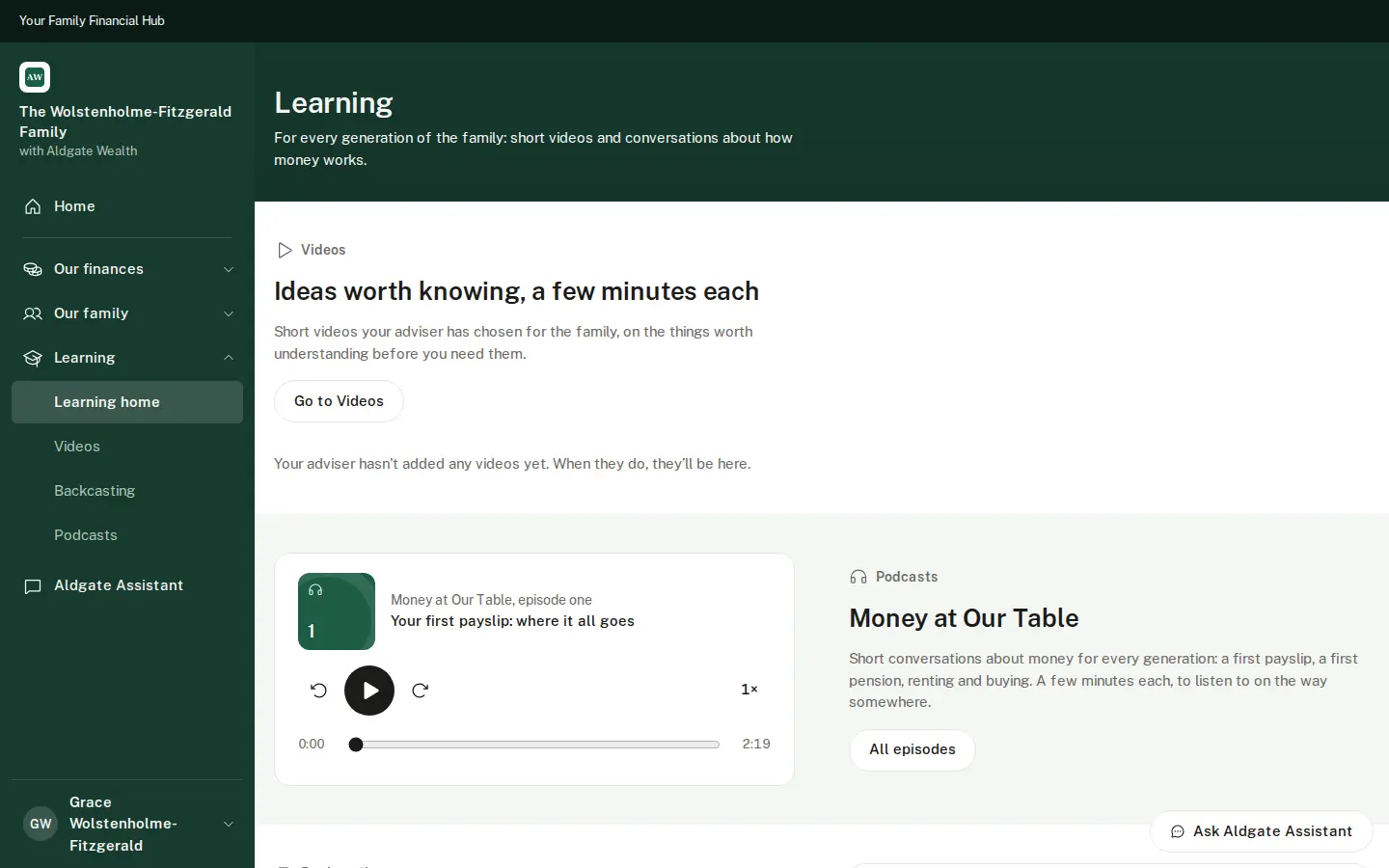The height and width of the screenshot is (868, 1389).
Task: Change playback speed from 1×
Action: pyautogui.click(x=749, y=690)
